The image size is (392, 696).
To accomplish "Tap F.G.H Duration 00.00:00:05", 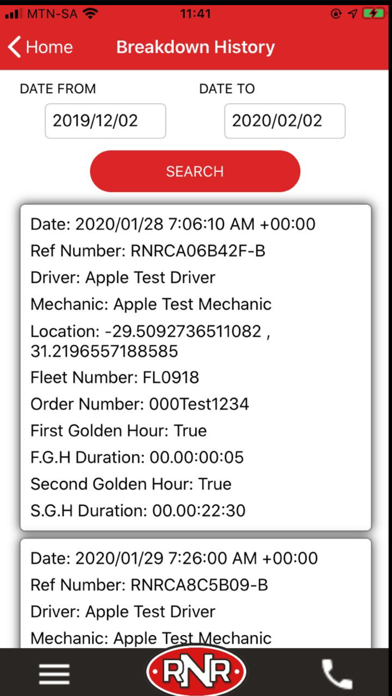I will click(x=137, y=457).
